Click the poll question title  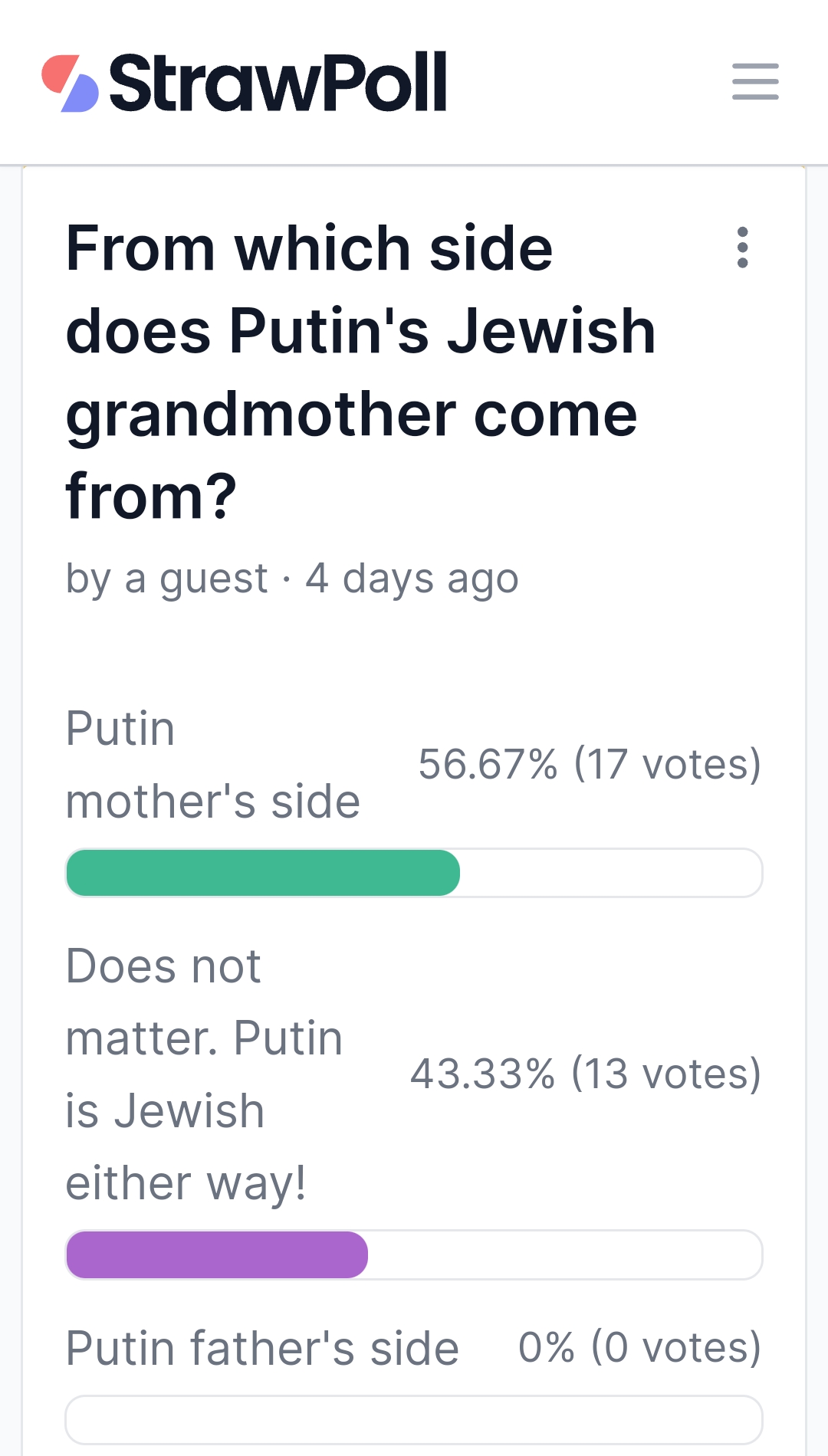click(360, 372)
